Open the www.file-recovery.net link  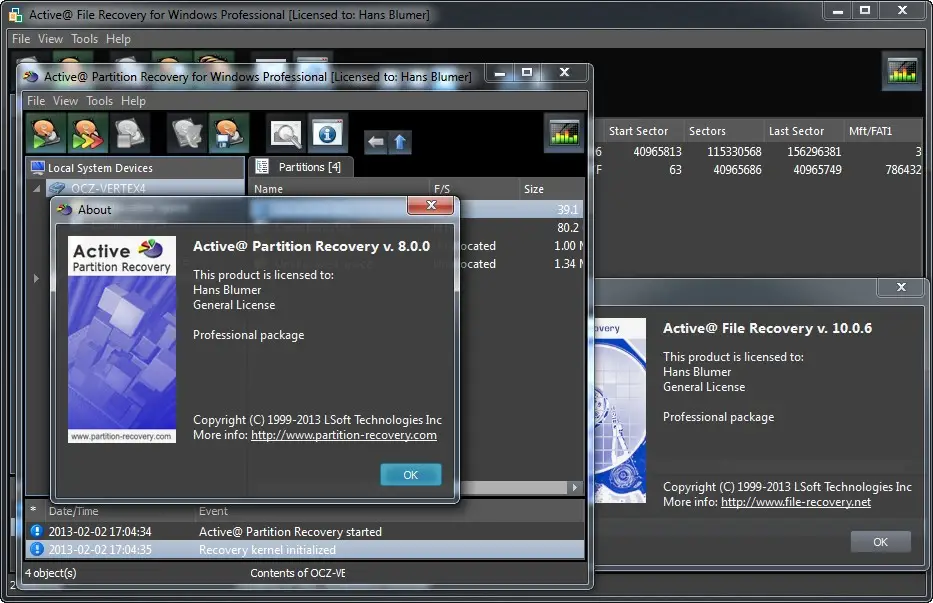(x=796, y=501)
